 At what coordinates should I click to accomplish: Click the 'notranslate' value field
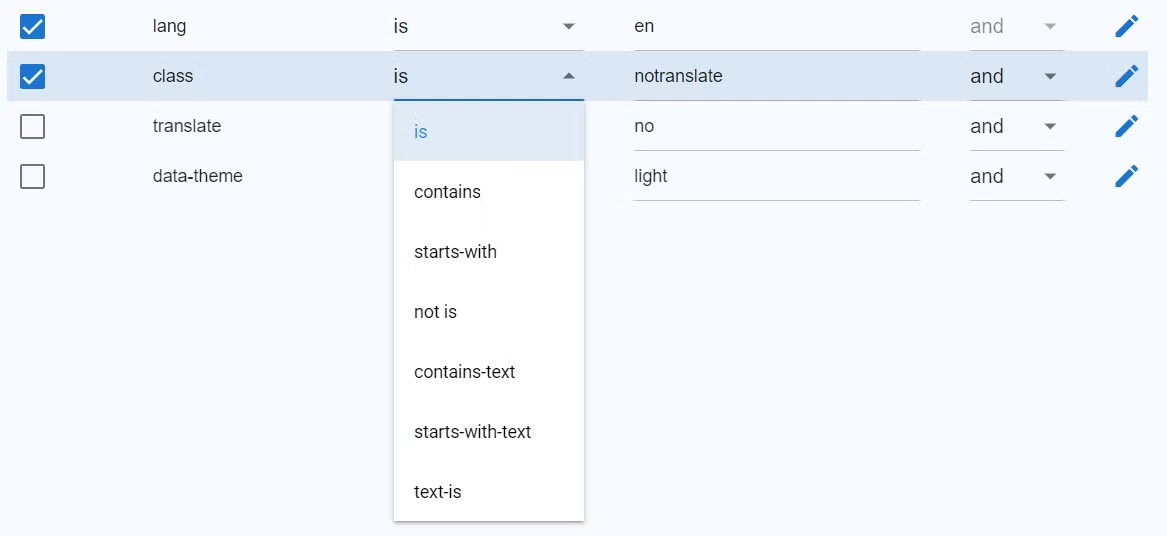776,76
